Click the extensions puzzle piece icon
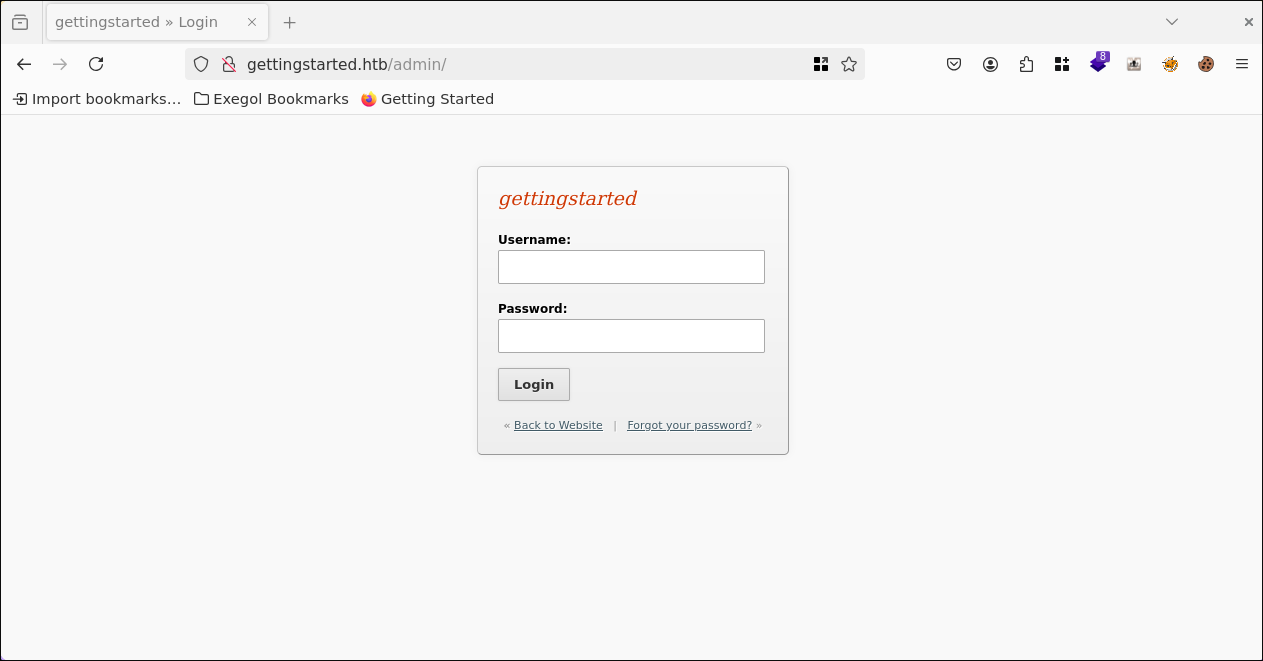Screen dimensions: 1263x661 click(x=1026, y=64)
